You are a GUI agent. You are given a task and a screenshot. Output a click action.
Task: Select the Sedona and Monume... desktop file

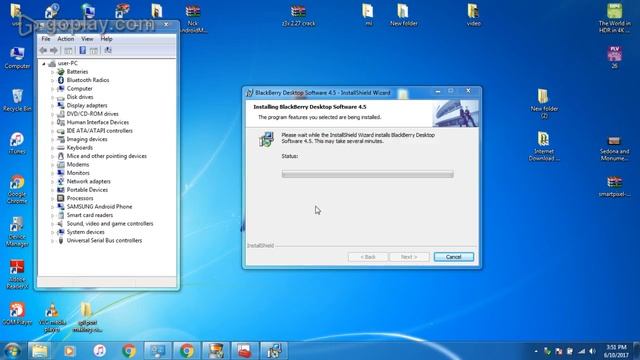pyautogui.click(x=614, y=148)
